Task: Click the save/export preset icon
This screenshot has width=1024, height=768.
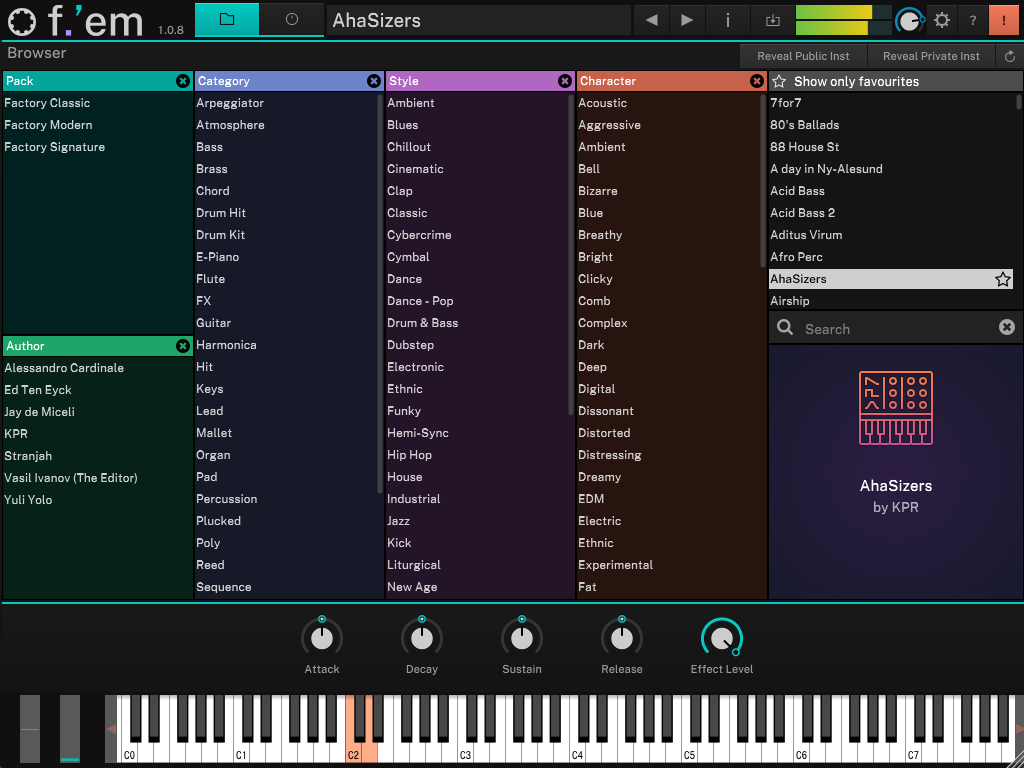Action: [x=771, y=19]
